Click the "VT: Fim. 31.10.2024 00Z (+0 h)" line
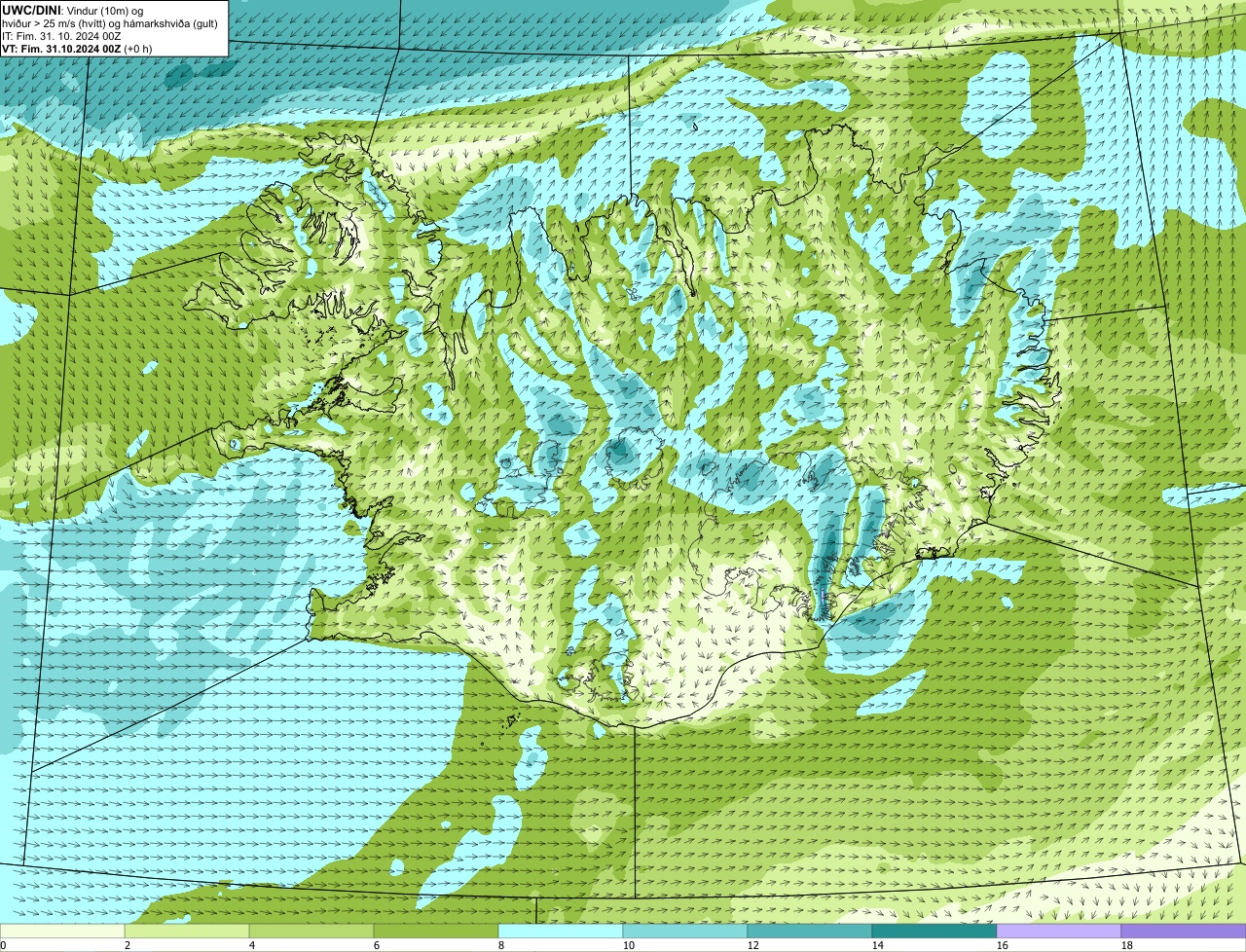This screenshot has width=1246, height=952. click(77, 48)
